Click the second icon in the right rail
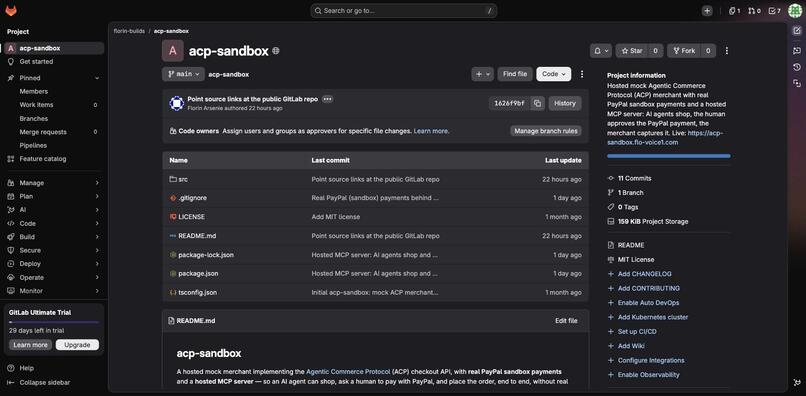Image resolution: width=806 pixels, height=396 pixels. [x=797, y=50]
